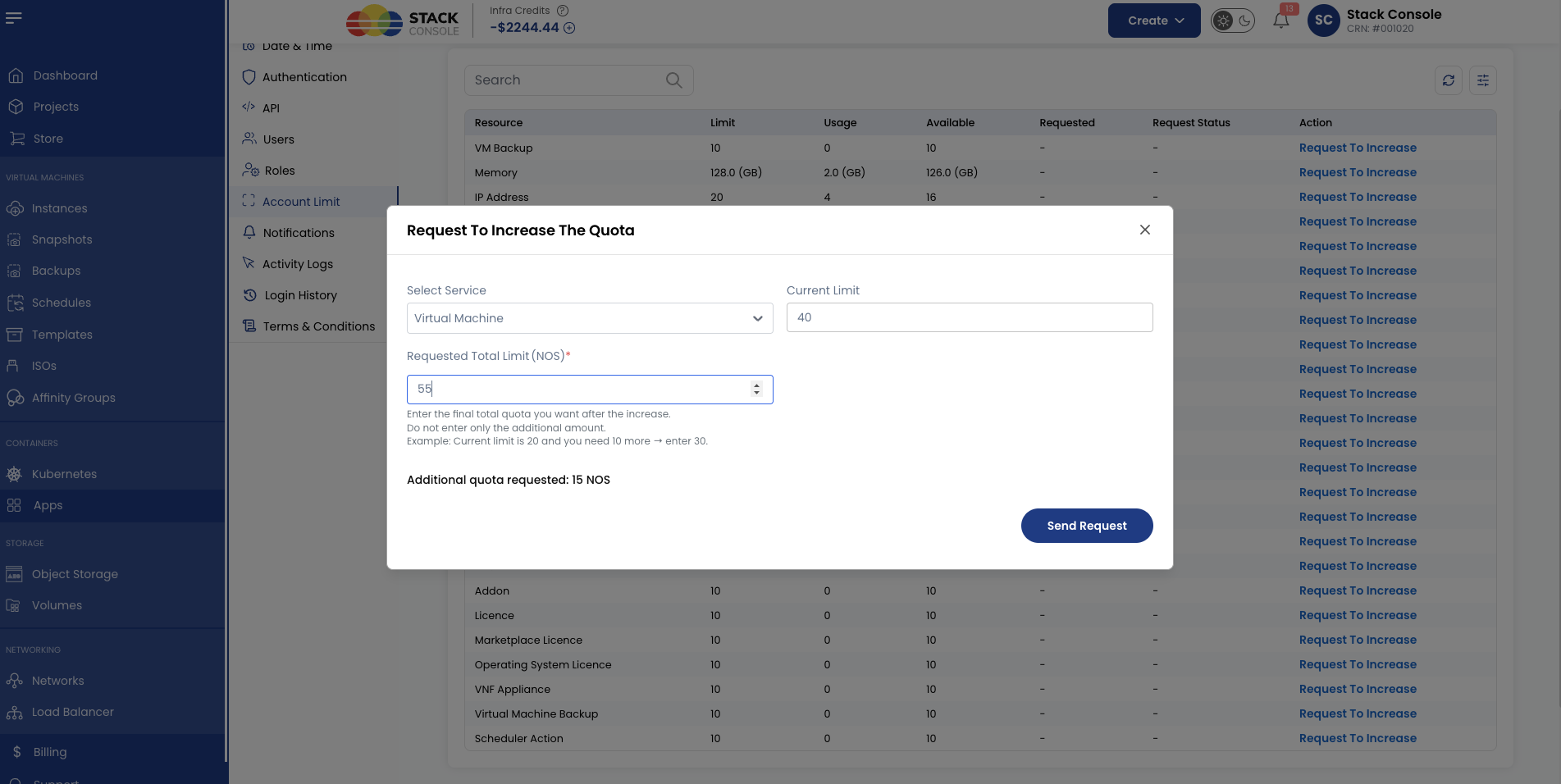Open the notifications bell icon
This screenshot has height=784, width=1561.
[x=1280, y=21]
